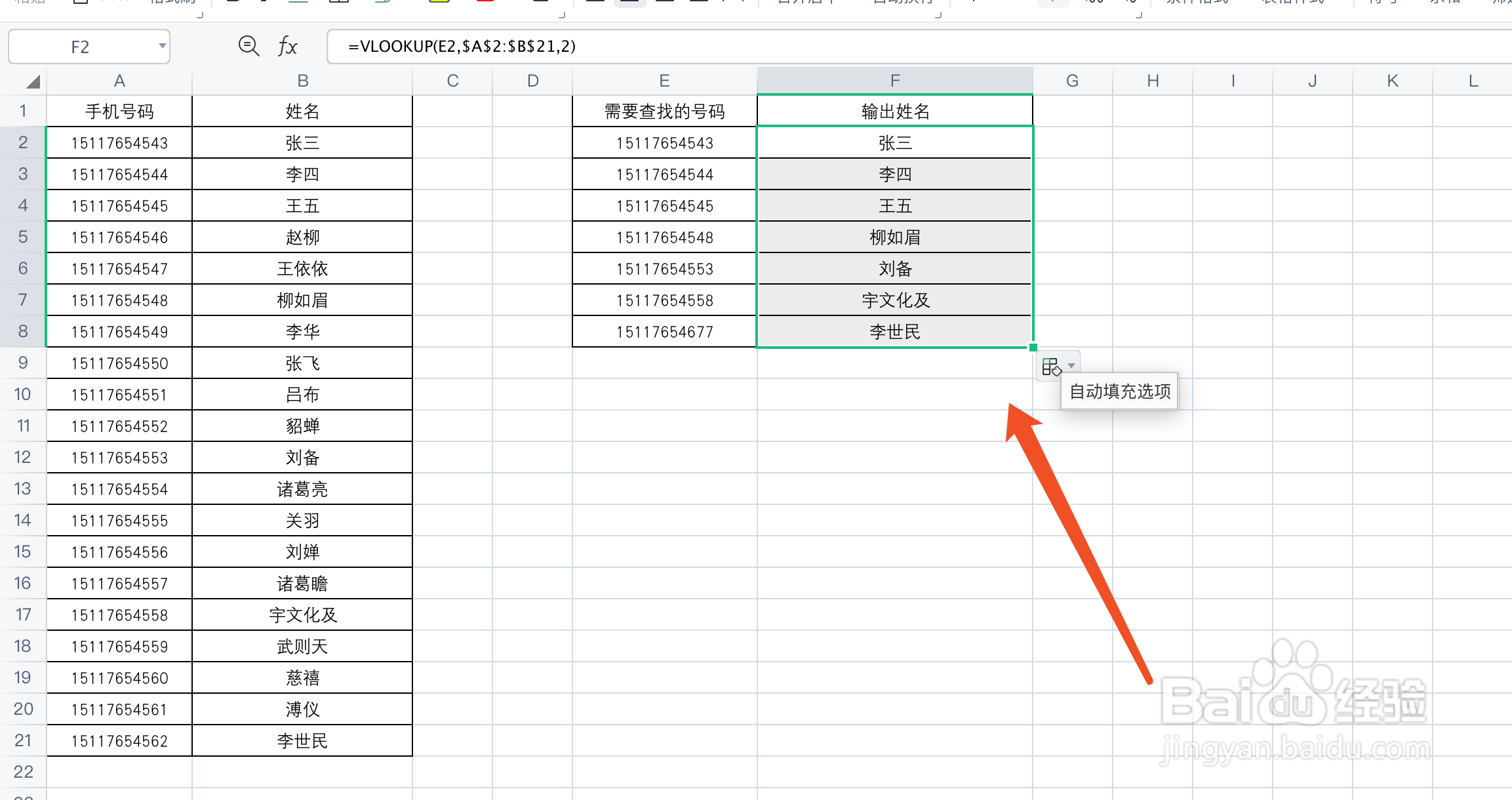
Task: Select column G header
Action: pyautogui.click(x=1073, y=81)
